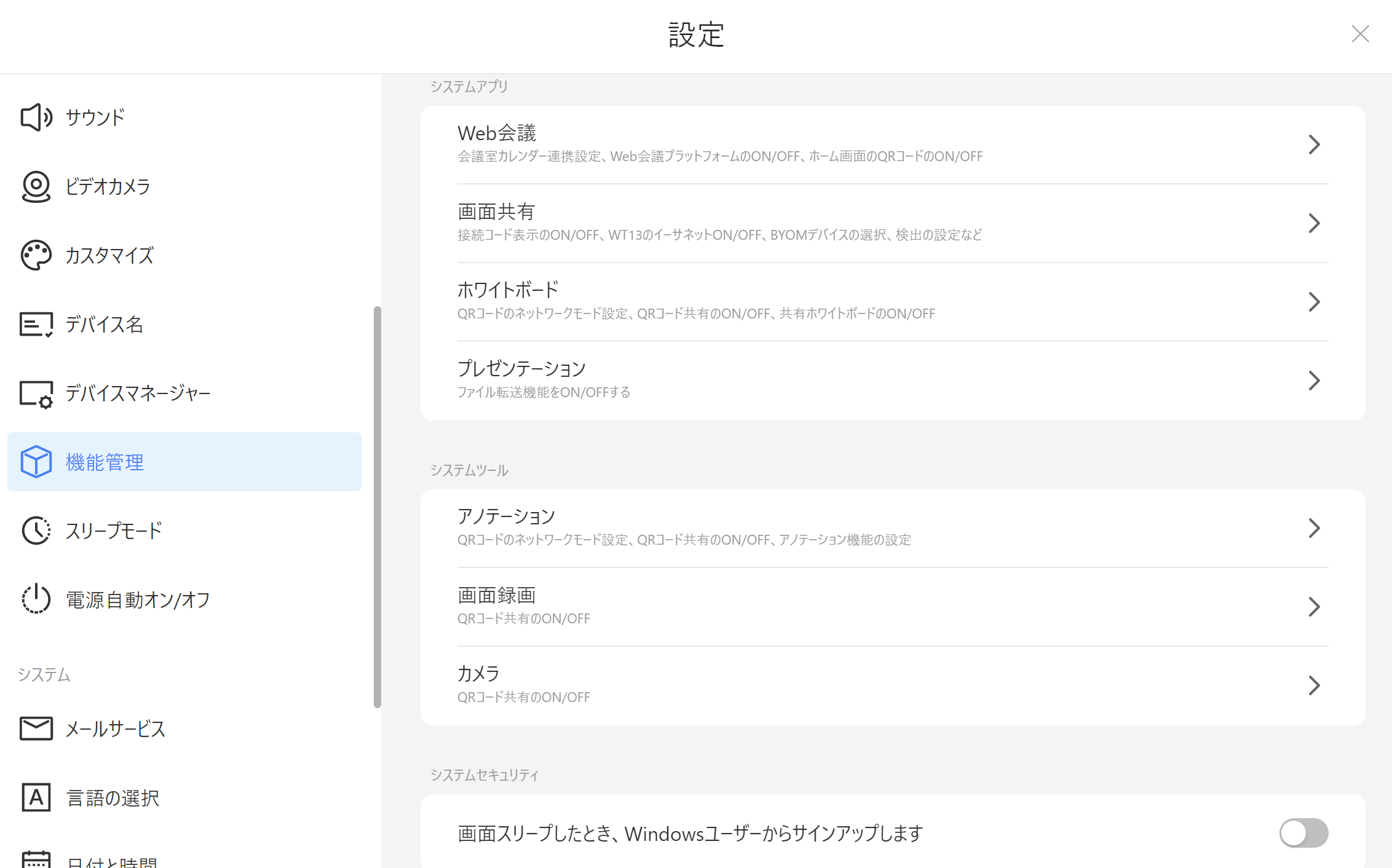Expand the Web会議 settings chevron
Image resolution: width=1392 pixels, height=868 pixels.
click(x=1314, y=144)
